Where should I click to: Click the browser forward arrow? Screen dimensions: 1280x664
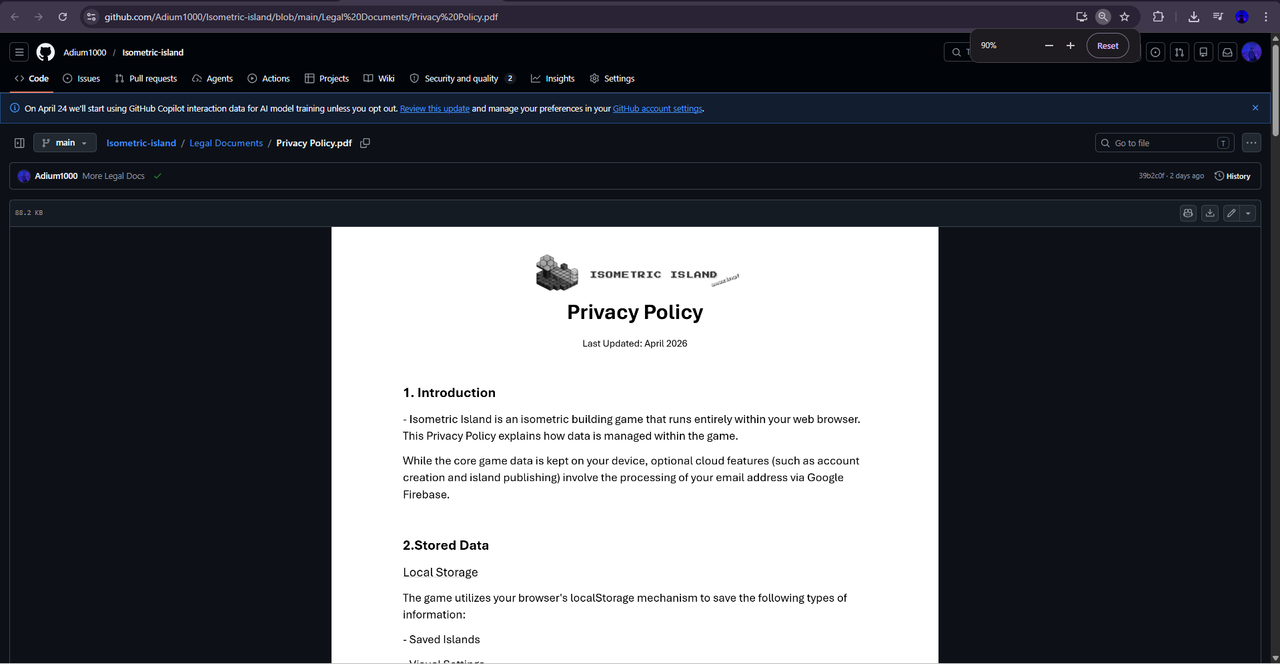(x=38, y=17)
